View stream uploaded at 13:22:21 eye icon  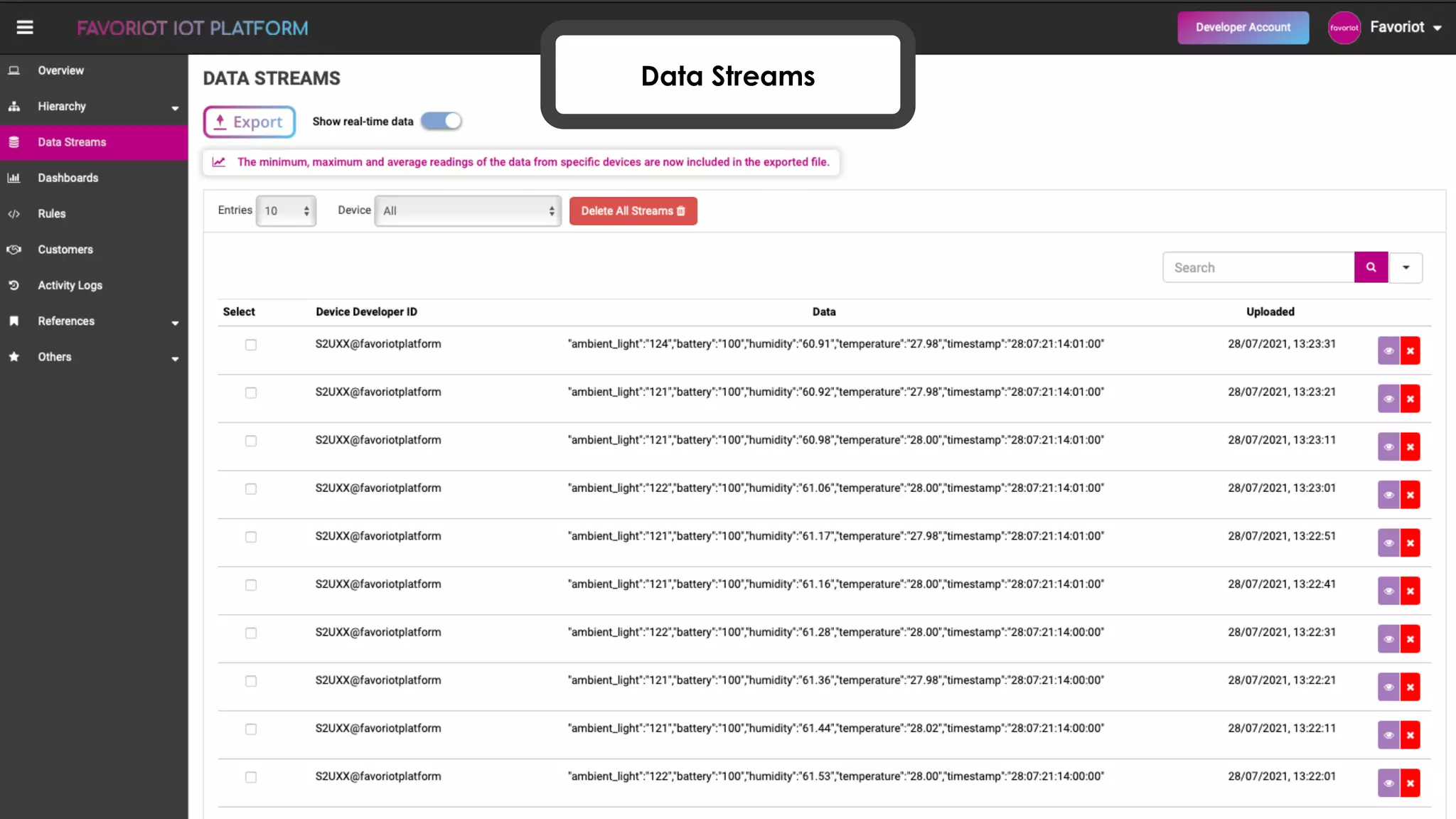(x=1388, y=687)
